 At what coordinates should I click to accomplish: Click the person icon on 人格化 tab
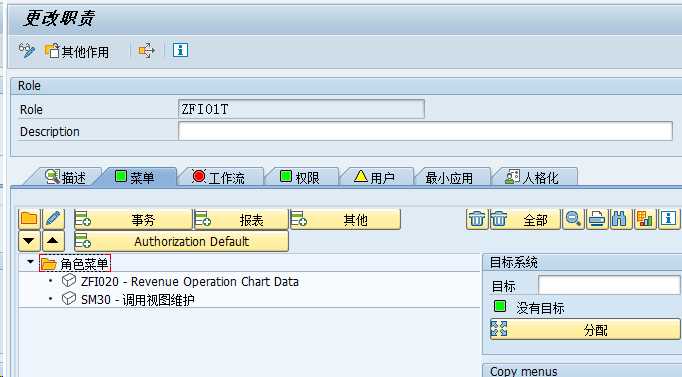click(512, 177)
